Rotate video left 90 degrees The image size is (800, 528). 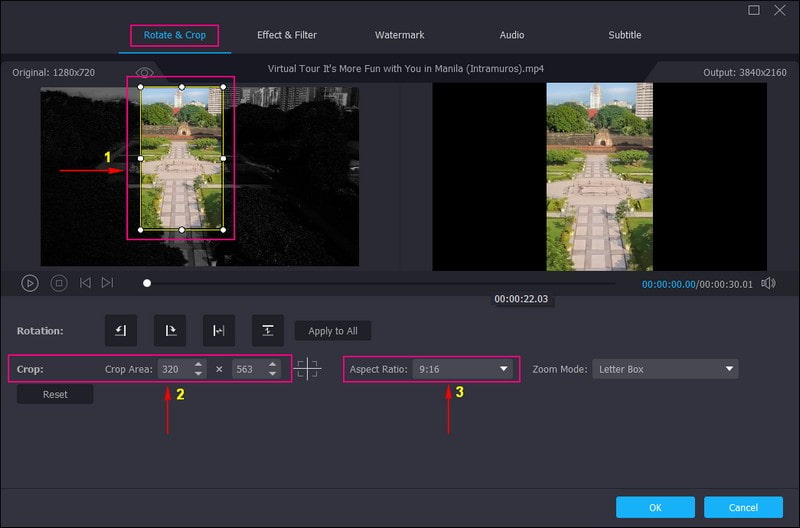tap(121, 331)
